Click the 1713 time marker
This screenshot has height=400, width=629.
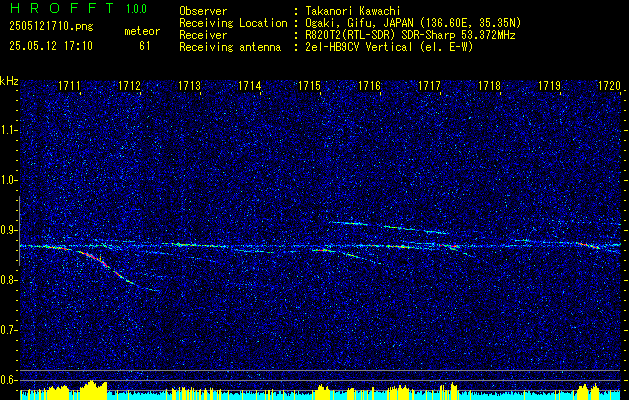(189, 85)
